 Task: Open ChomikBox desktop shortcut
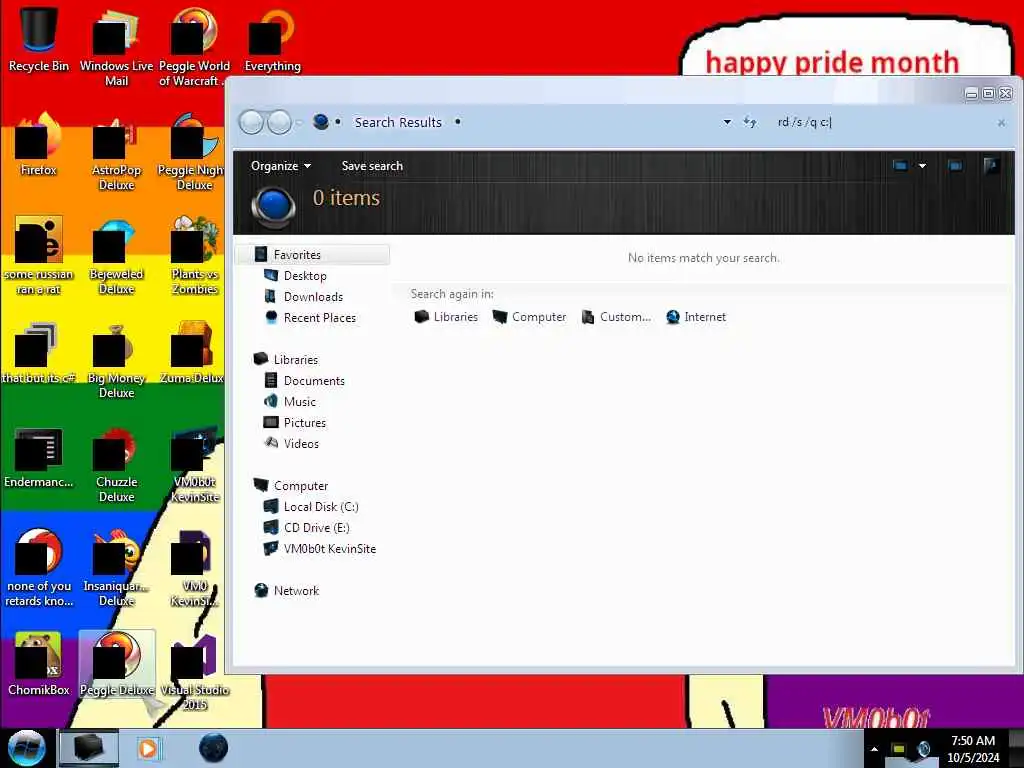[39, 664]
